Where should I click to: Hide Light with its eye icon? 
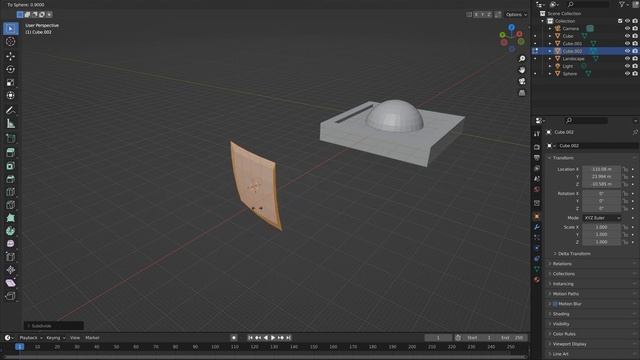pos(627,66)
